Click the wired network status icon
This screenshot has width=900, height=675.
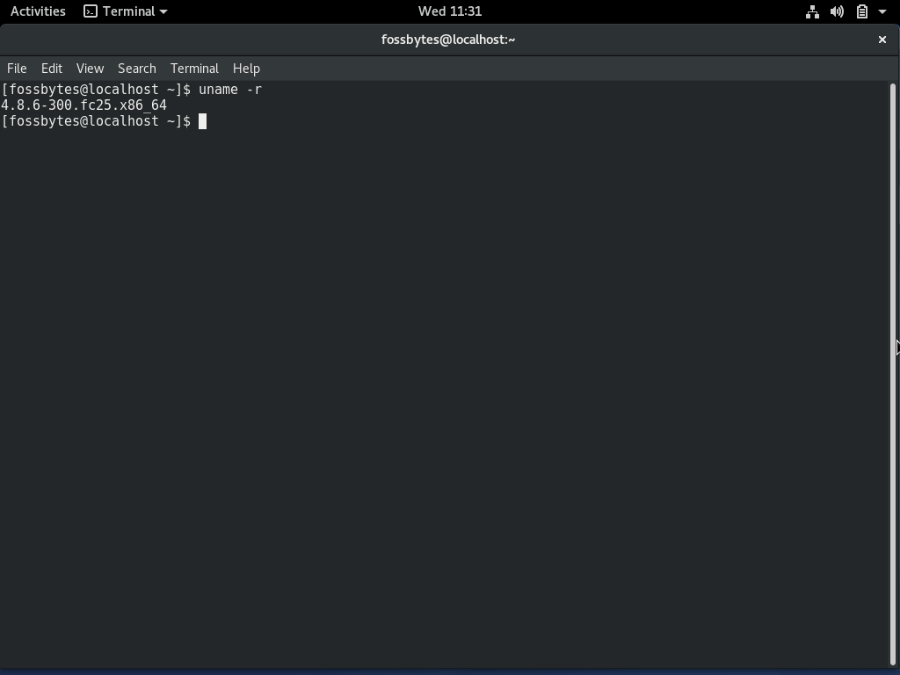click(x=812, y=12)
